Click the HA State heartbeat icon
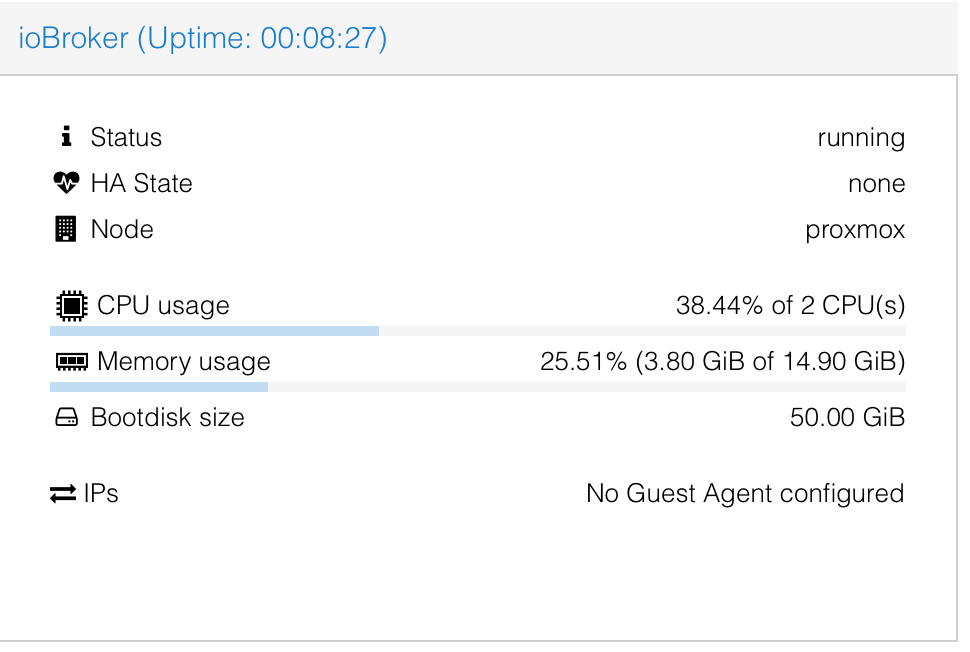Screen dimensions: 970x652 [66, 182]
